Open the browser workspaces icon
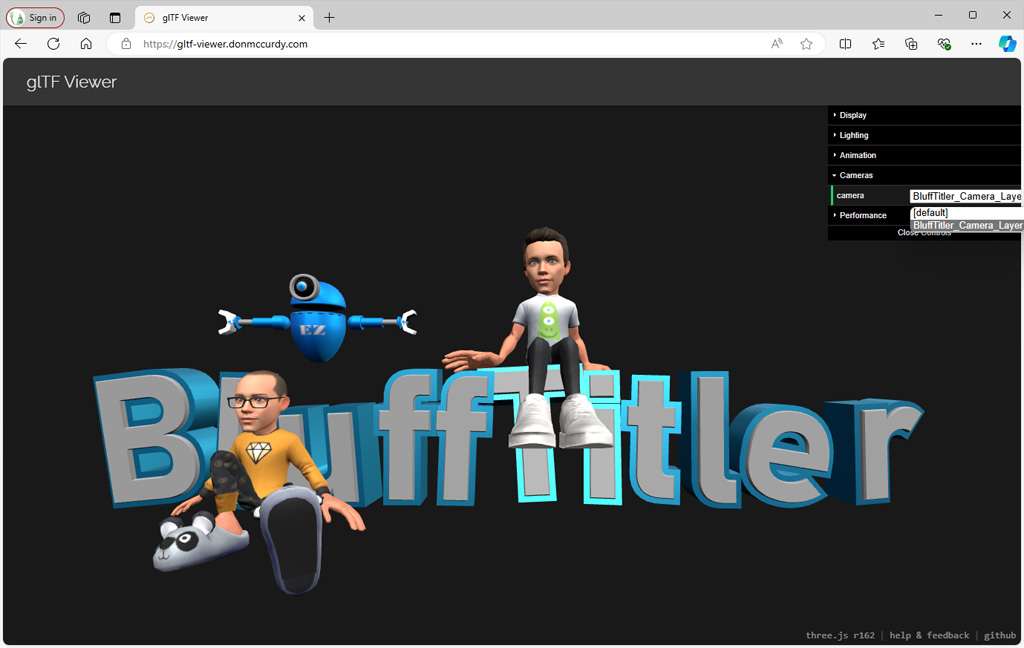1024x648 pixels. (84, 18)
